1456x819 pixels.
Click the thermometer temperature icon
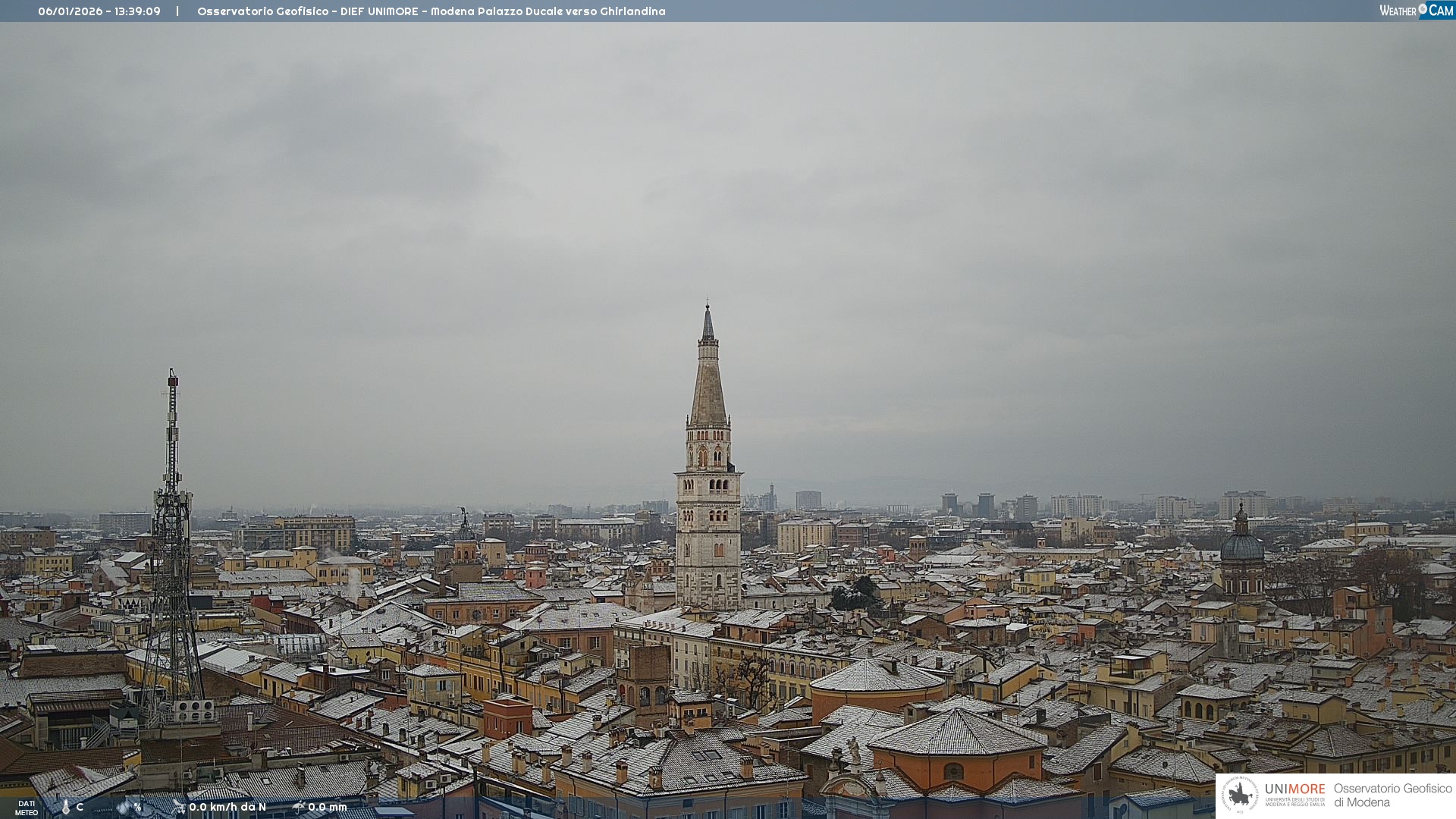tap(65, 807)
